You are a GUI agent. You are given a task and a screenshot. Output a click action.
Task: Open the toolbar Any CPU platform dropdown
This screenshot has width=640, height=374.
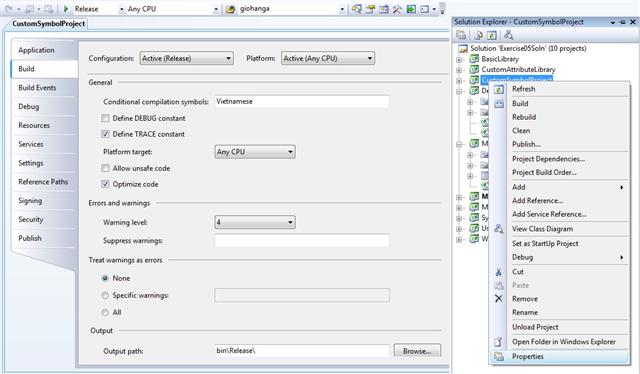[216, 9]
